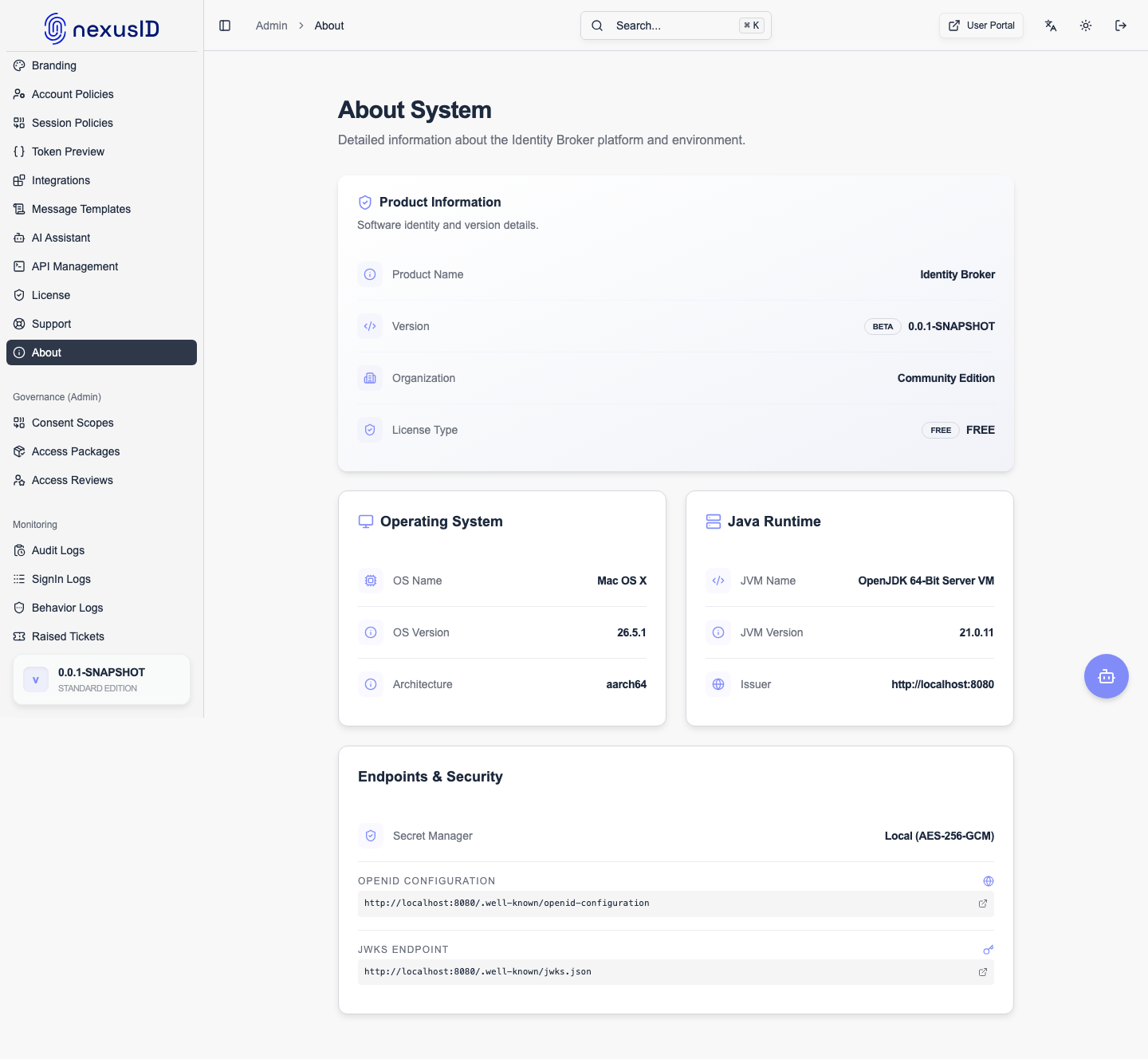
Task: Click monitor icon in Operating System card
Action: coord(366,522)
